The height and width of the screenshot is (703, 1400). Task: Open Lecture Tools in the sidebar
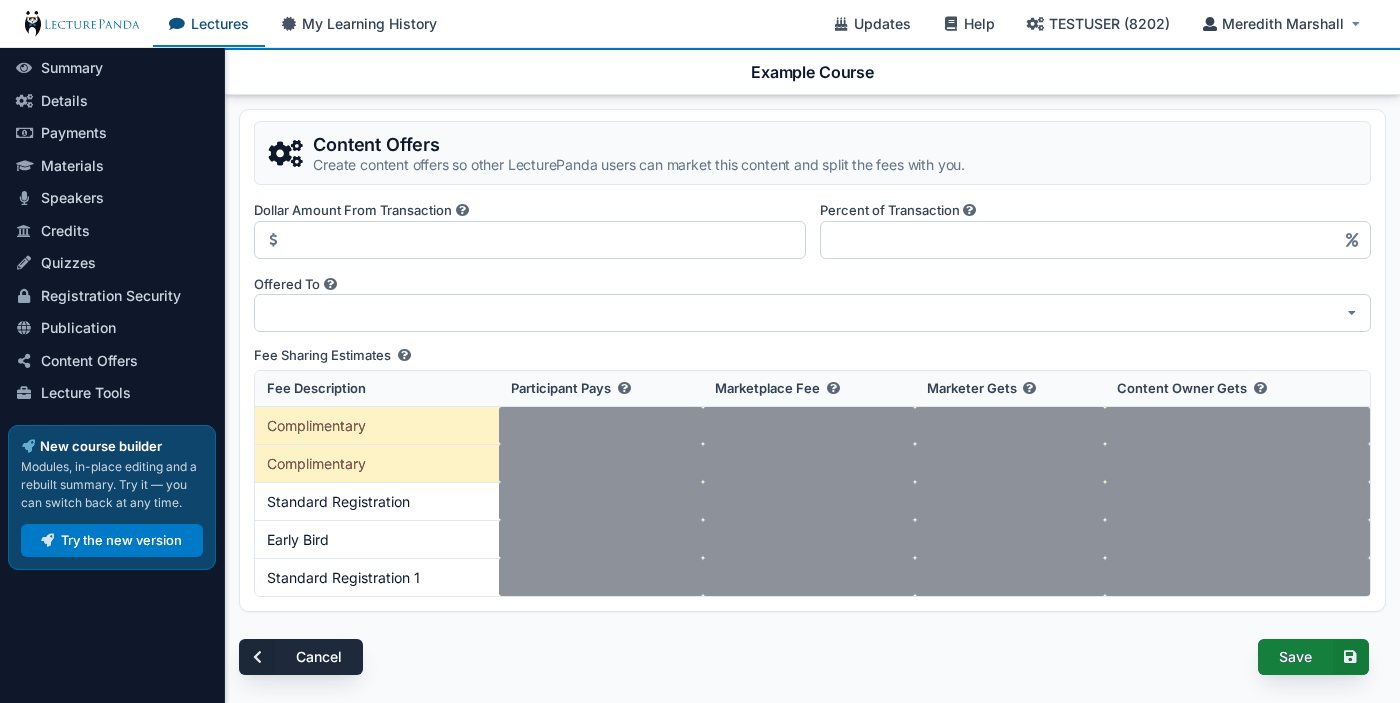tap(112, 393)
